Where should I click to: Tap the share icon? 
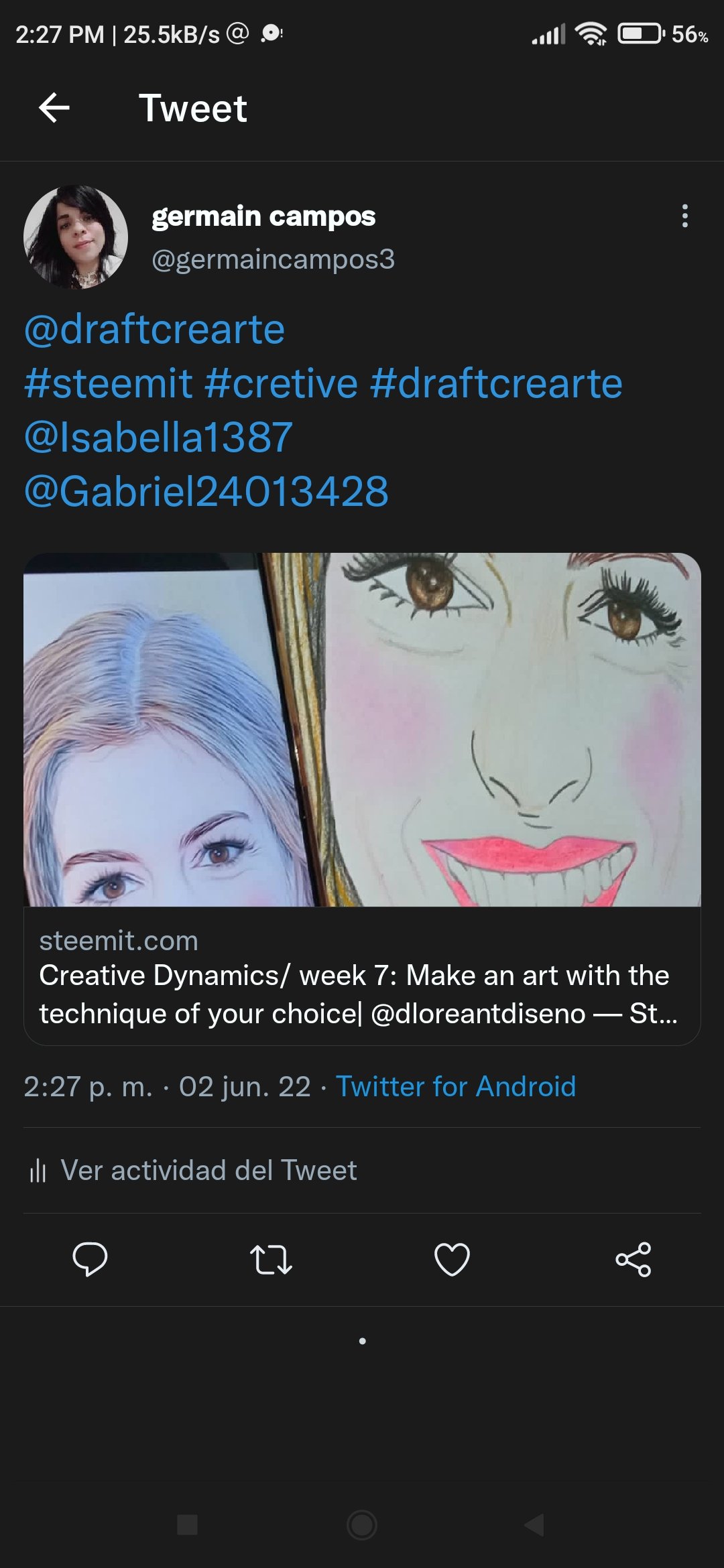633,1259
